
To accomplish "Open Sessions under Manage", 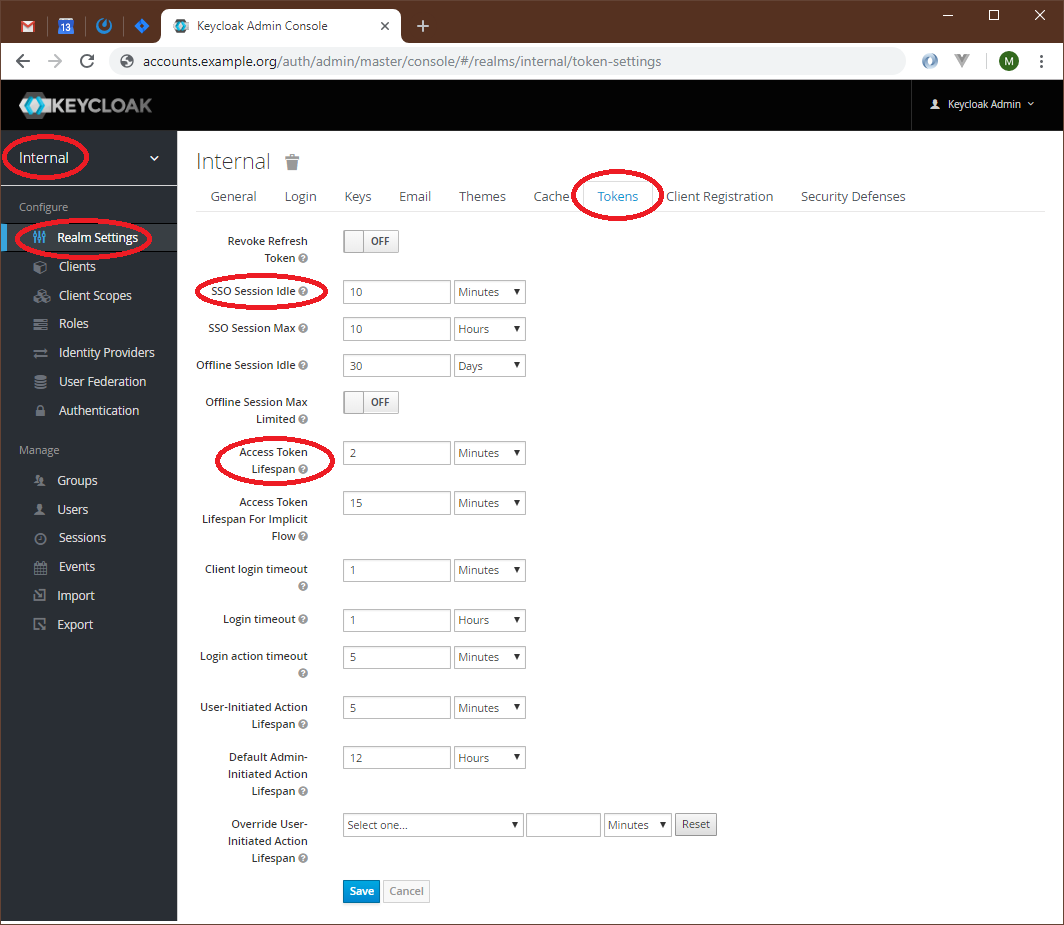I will click(82, 538).
